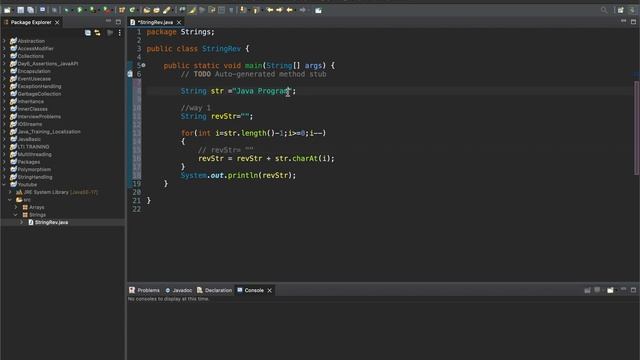This screenshot has width=640, height=360.
Task: Click the New Java Package toolbar icon
Action: tap(122, 10)
